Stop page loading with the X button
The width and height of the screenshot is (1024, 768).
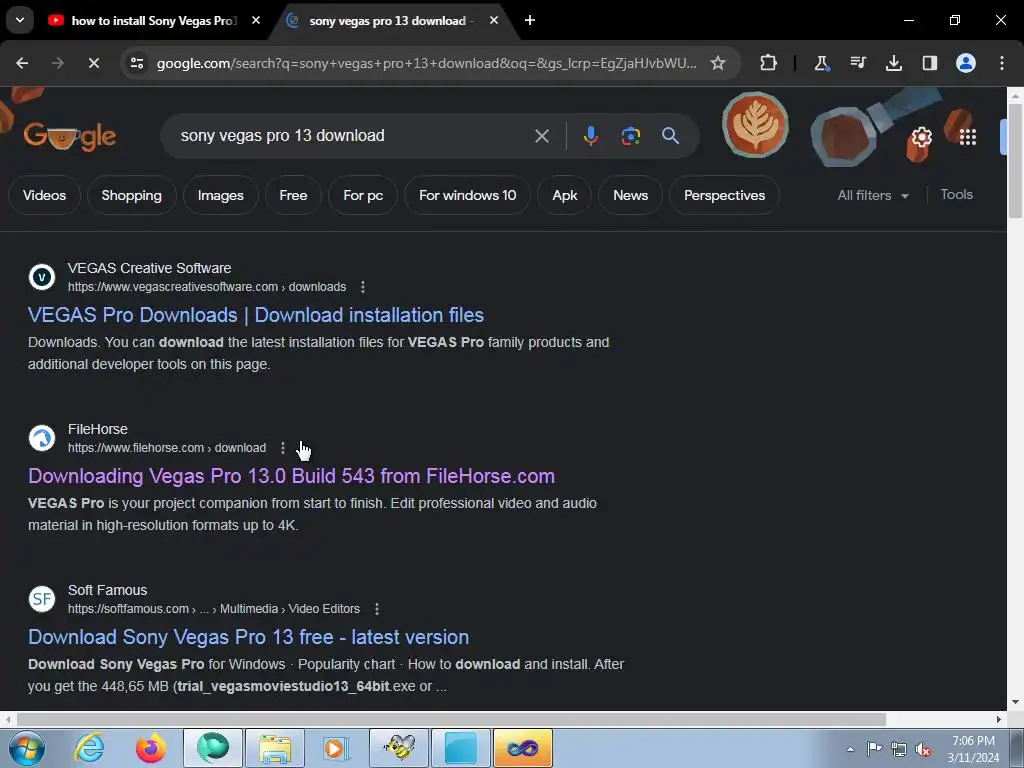tap(93, 63)
